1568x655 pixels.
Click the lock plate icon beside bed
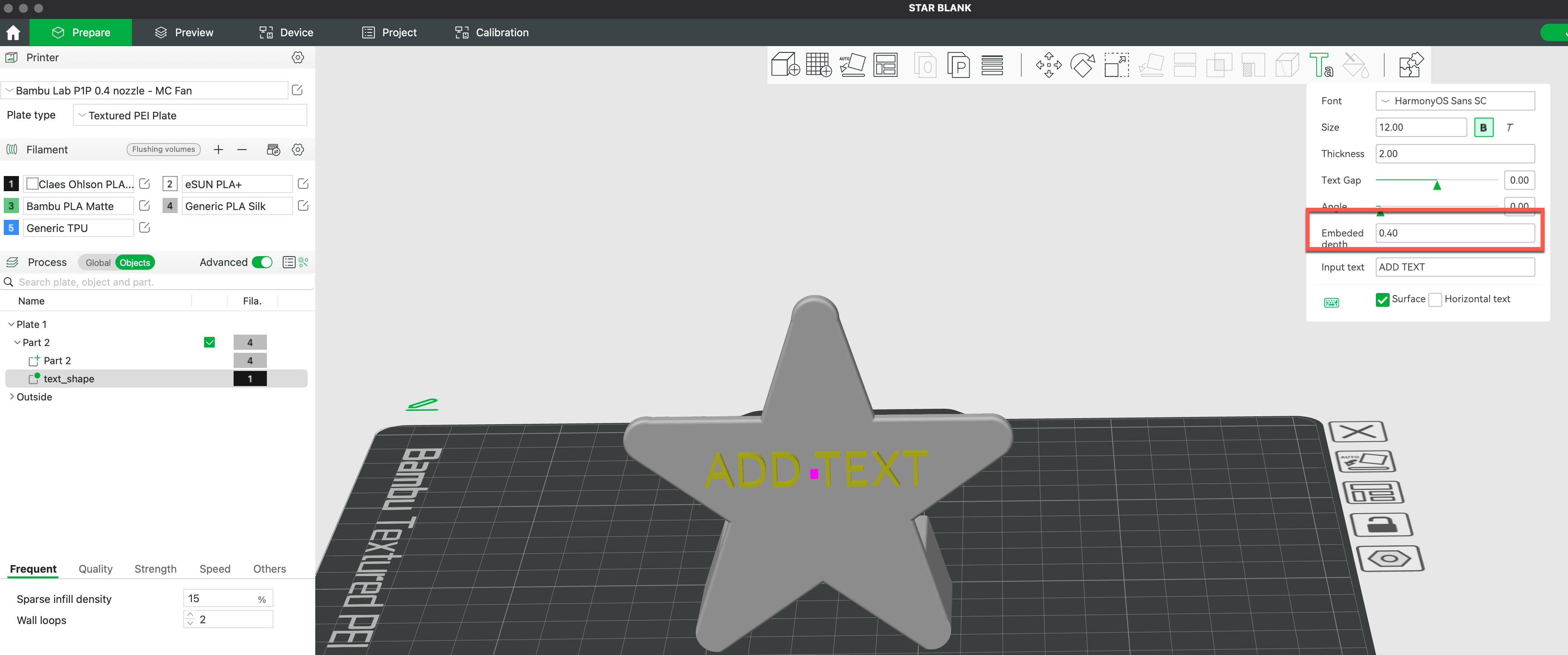pyautogui.click(x=1381, y=524)
